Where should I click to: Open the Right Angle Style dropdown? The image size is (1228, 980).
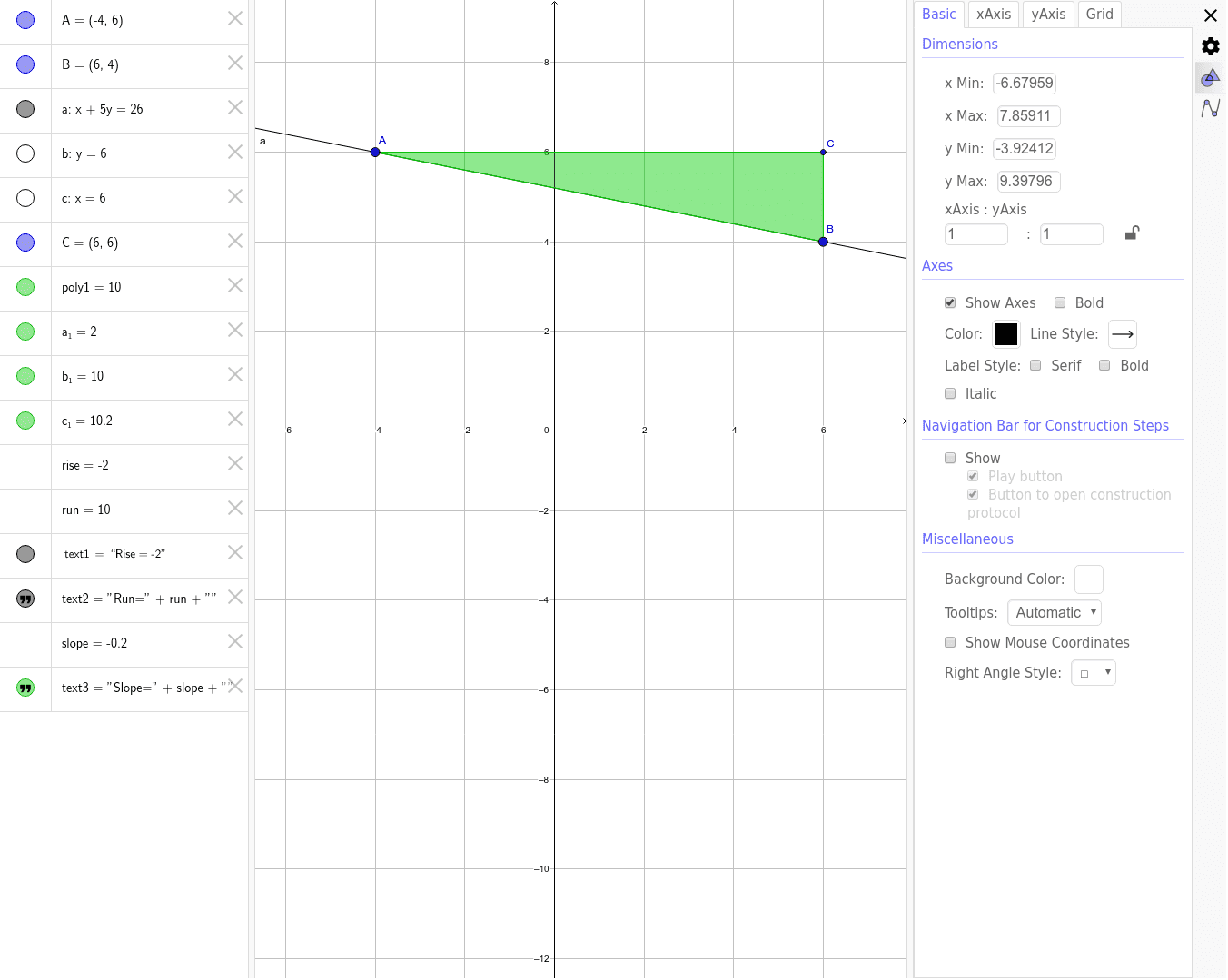[x=1094, y=672]
